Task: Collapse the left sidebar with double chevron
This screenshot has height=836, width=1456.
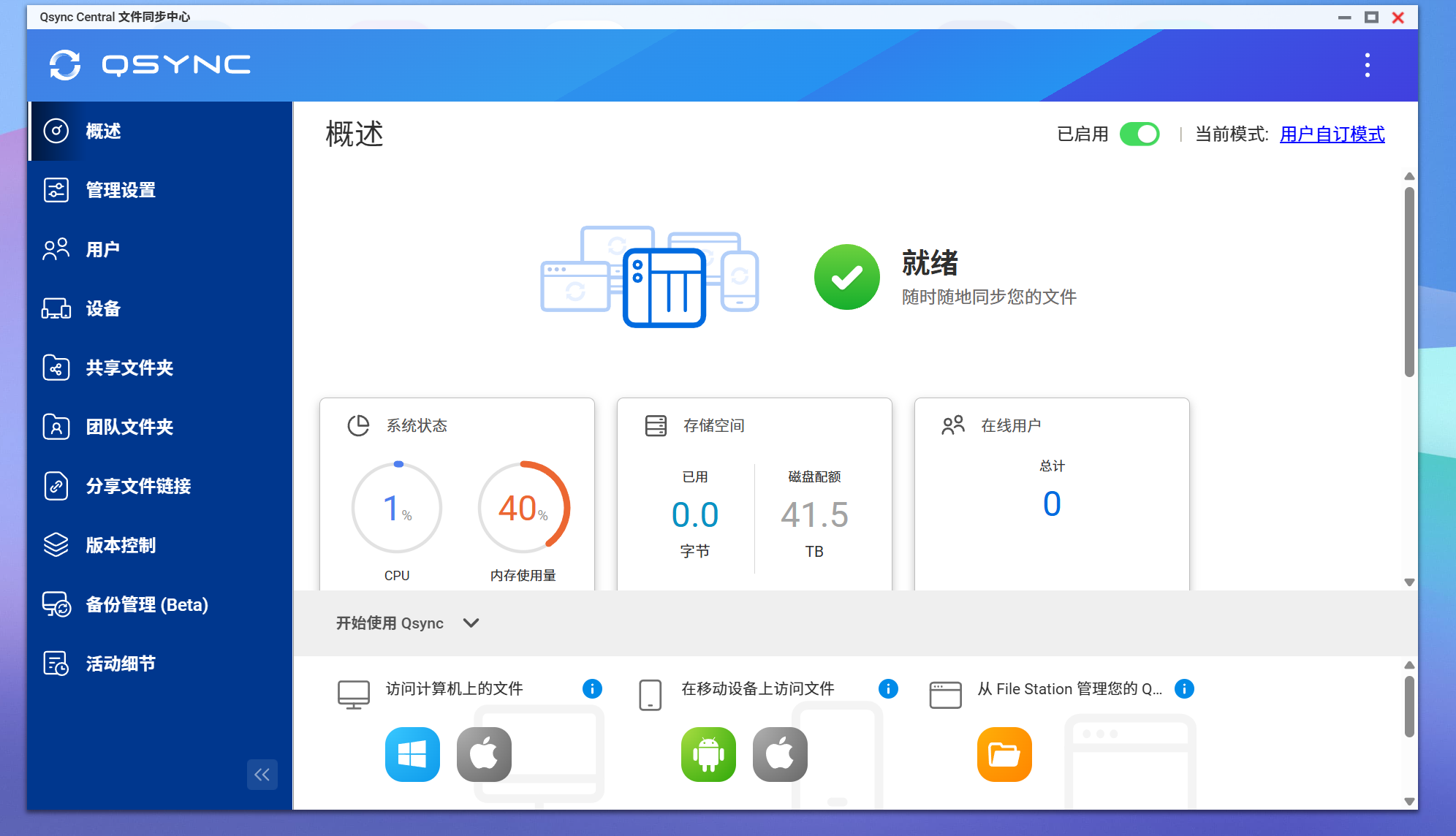Action: 262,775
